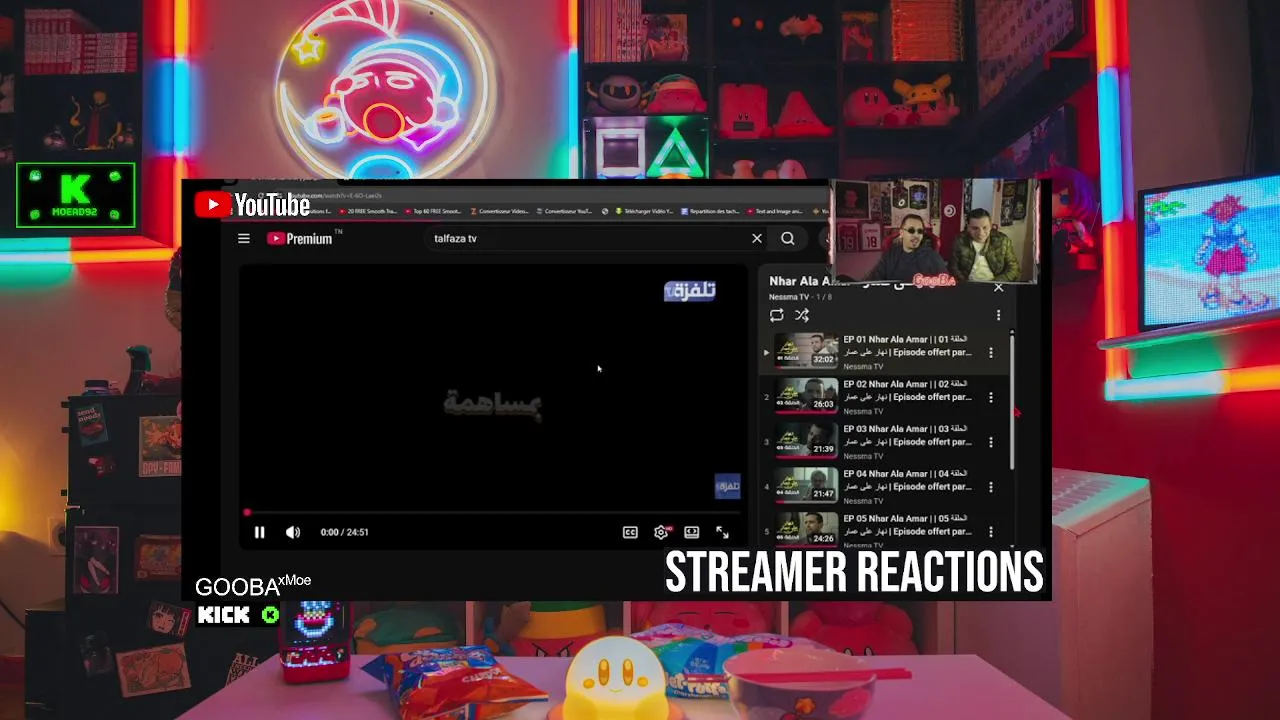1280x720 pixels.
Task: Close the playlist panel with the X
Action: point(998,288)
